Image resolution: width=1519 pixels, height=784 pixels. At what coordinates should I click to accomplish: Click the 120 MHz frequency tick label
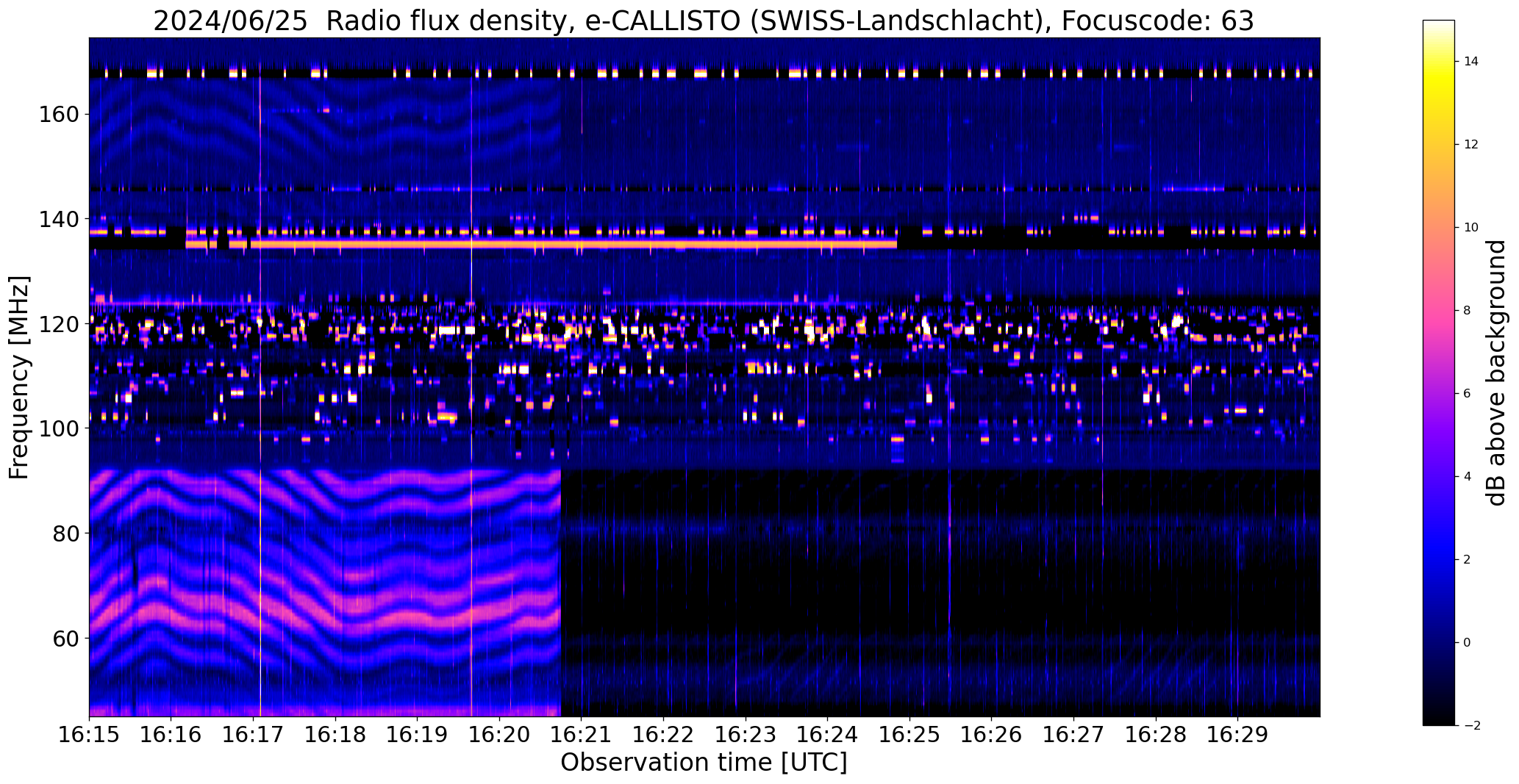click(x=59, y=324)
